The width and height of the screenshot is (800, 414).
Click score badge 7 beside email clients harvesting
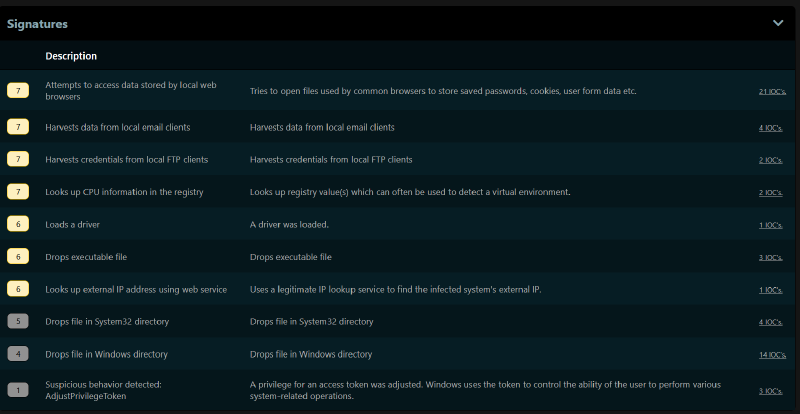coord(18,127)
